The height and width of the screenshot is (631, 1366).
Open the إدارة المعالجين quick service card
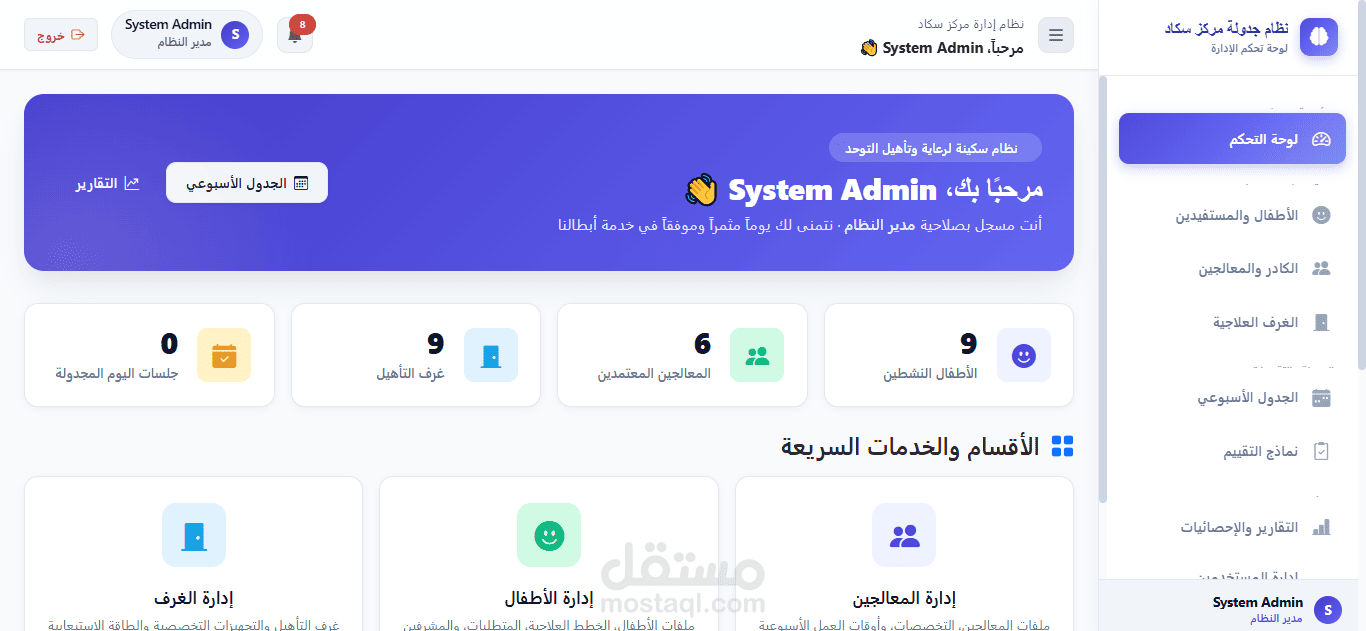(x=904, y=554)
